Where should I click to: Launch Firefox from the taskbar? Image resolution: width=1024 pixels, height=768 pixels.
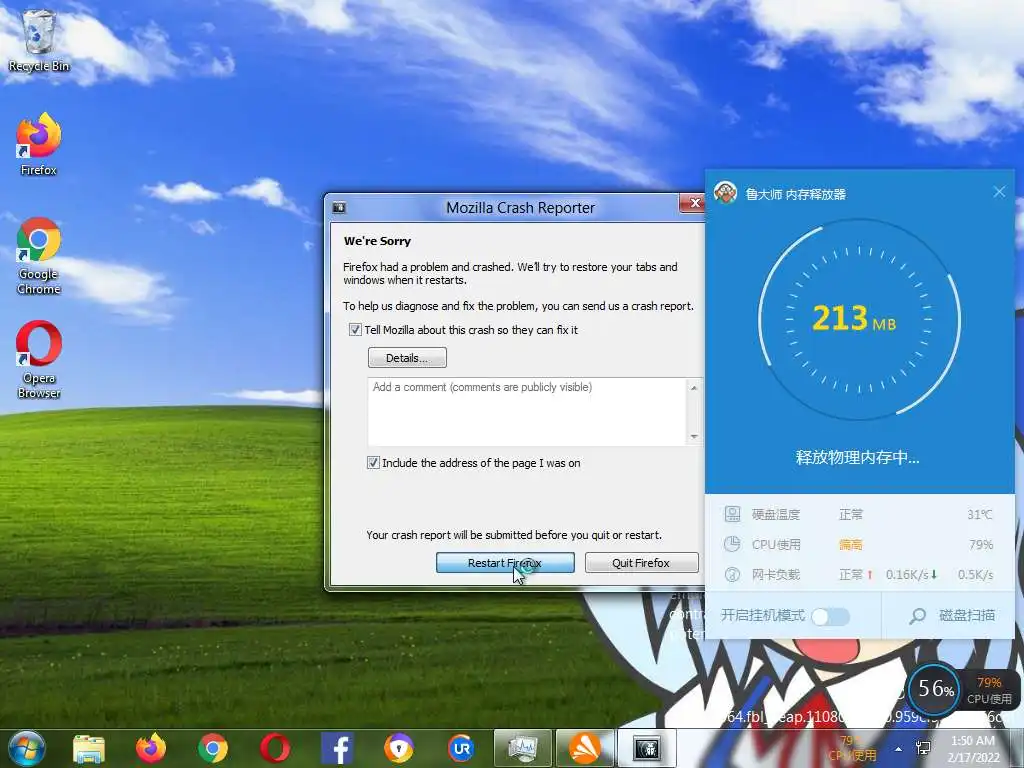(151, 748)
